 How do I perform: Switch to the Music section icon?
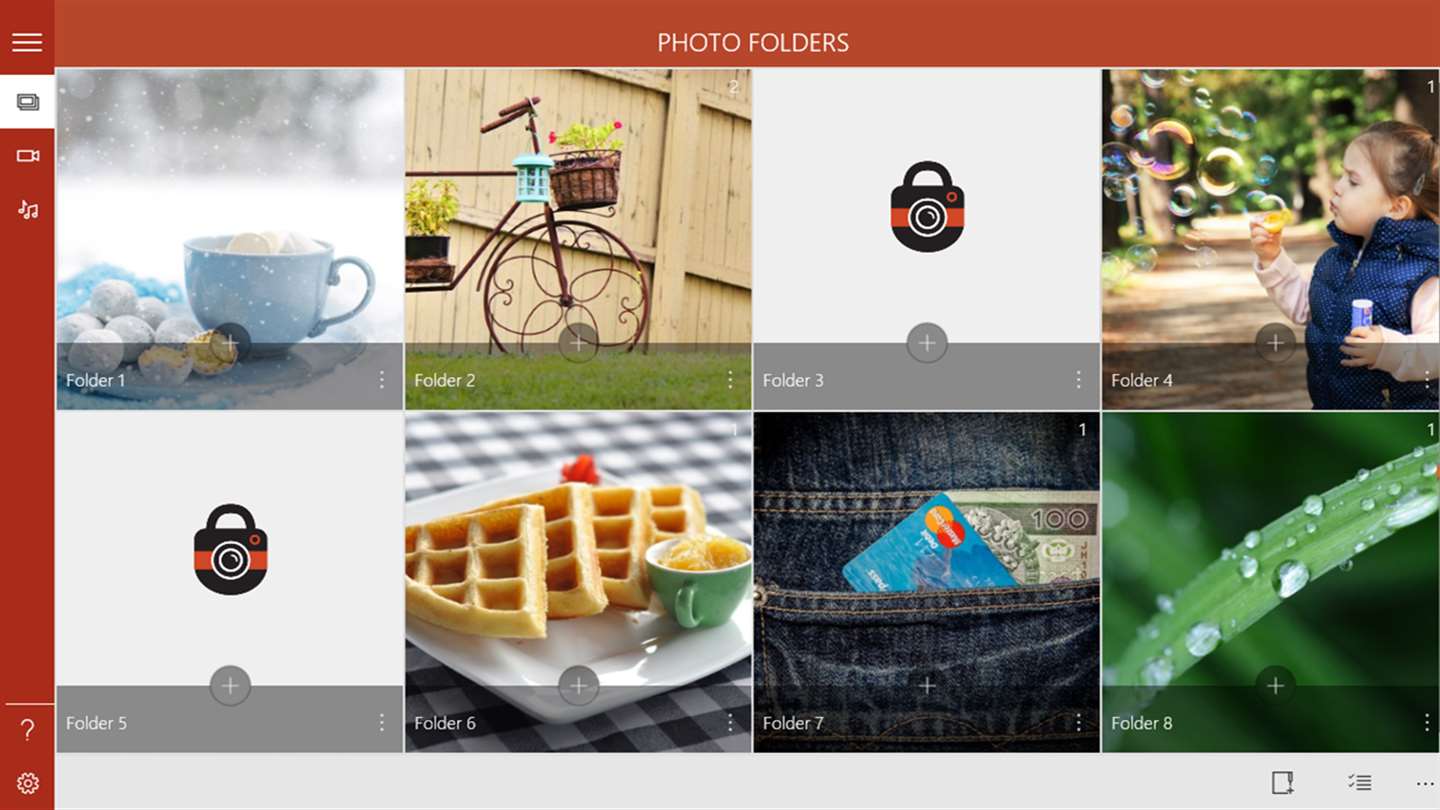(27, 209)
